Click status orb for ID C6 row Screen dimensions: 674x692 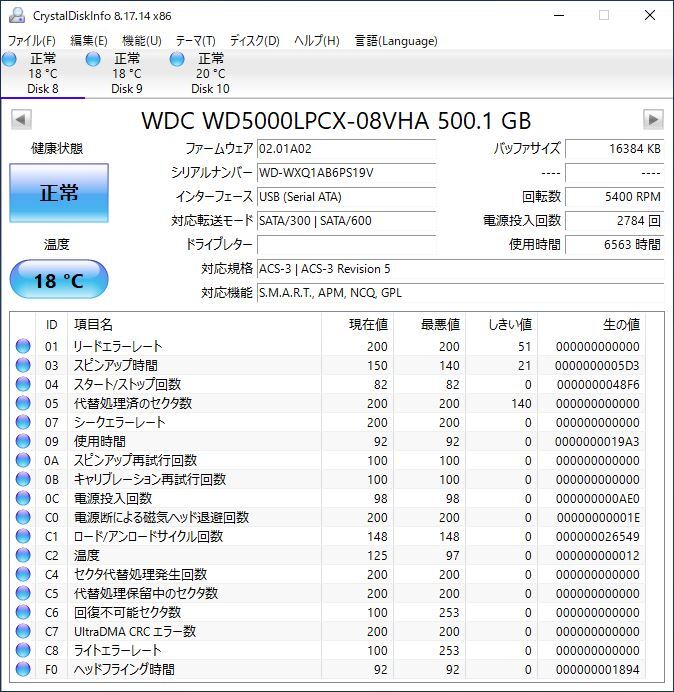(23, 612)
